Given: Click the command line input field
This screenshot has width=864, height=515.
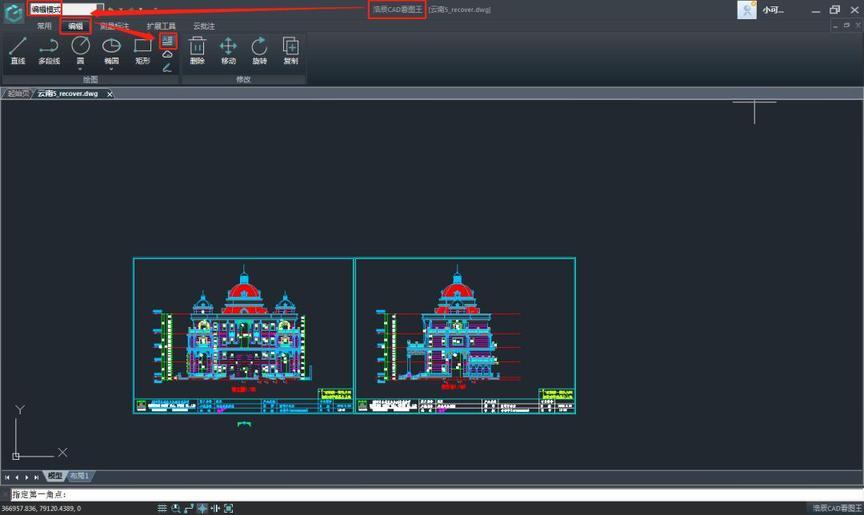Looking at the screenshot, I should point(400,494).
